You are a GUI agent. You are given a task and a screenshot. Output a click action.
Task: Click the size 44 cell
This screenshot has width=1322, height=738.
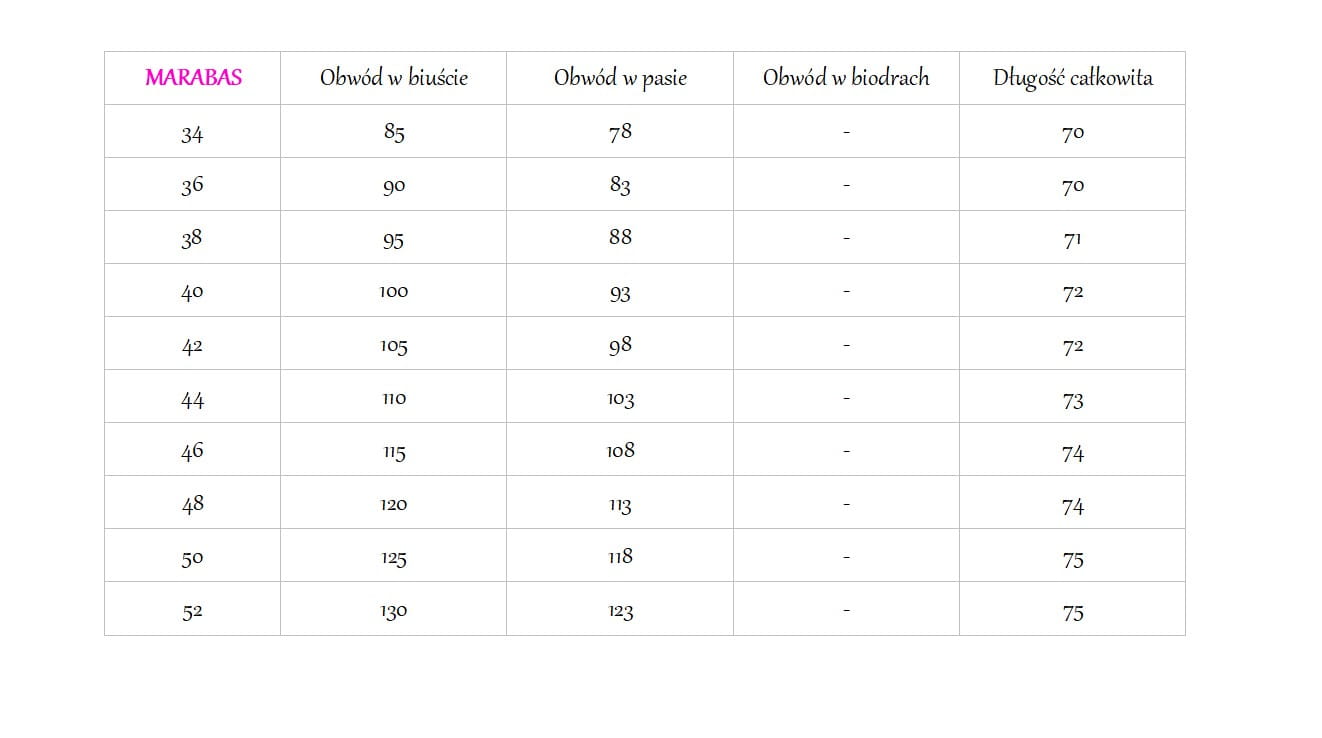[x=192, y=399]
